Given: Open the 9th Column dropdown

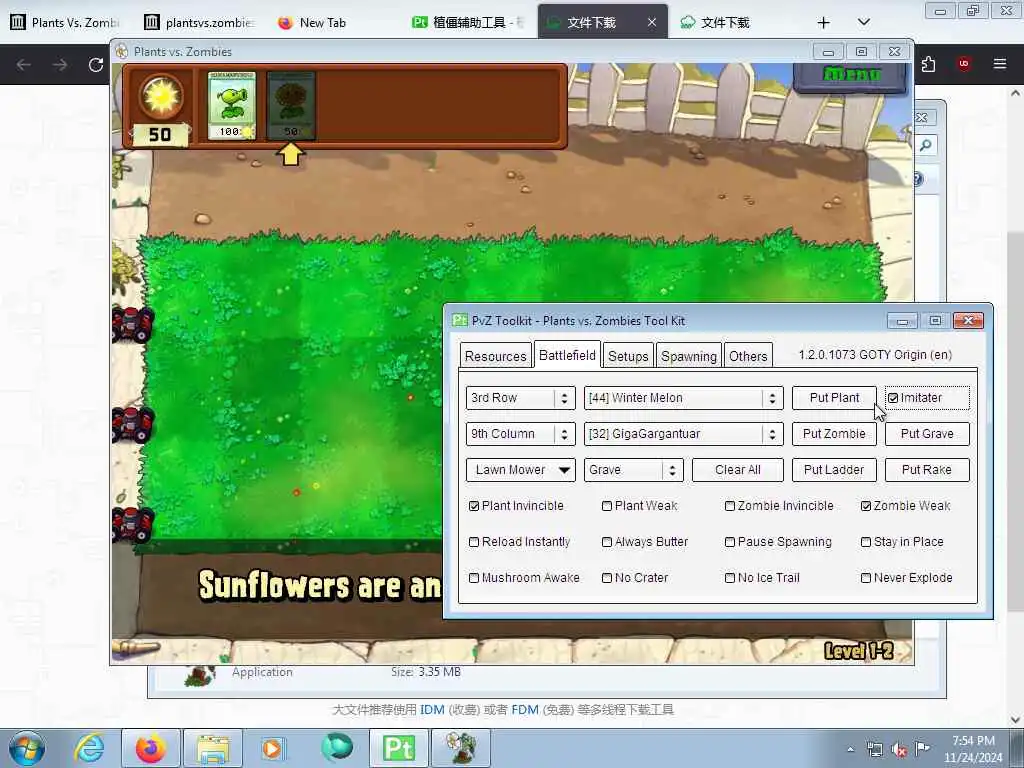Looking at the screenshot, I should [x=520, y=434].
